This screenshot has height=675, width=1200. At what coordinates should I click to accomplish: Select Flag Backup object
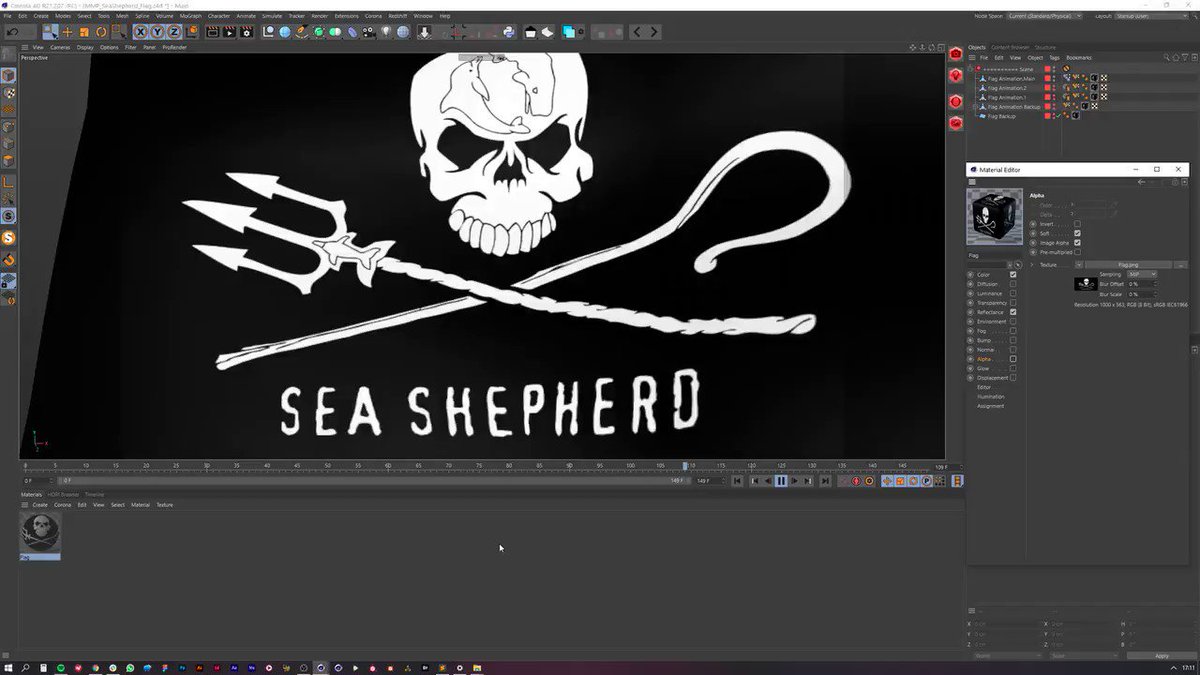coord(1001,116)
